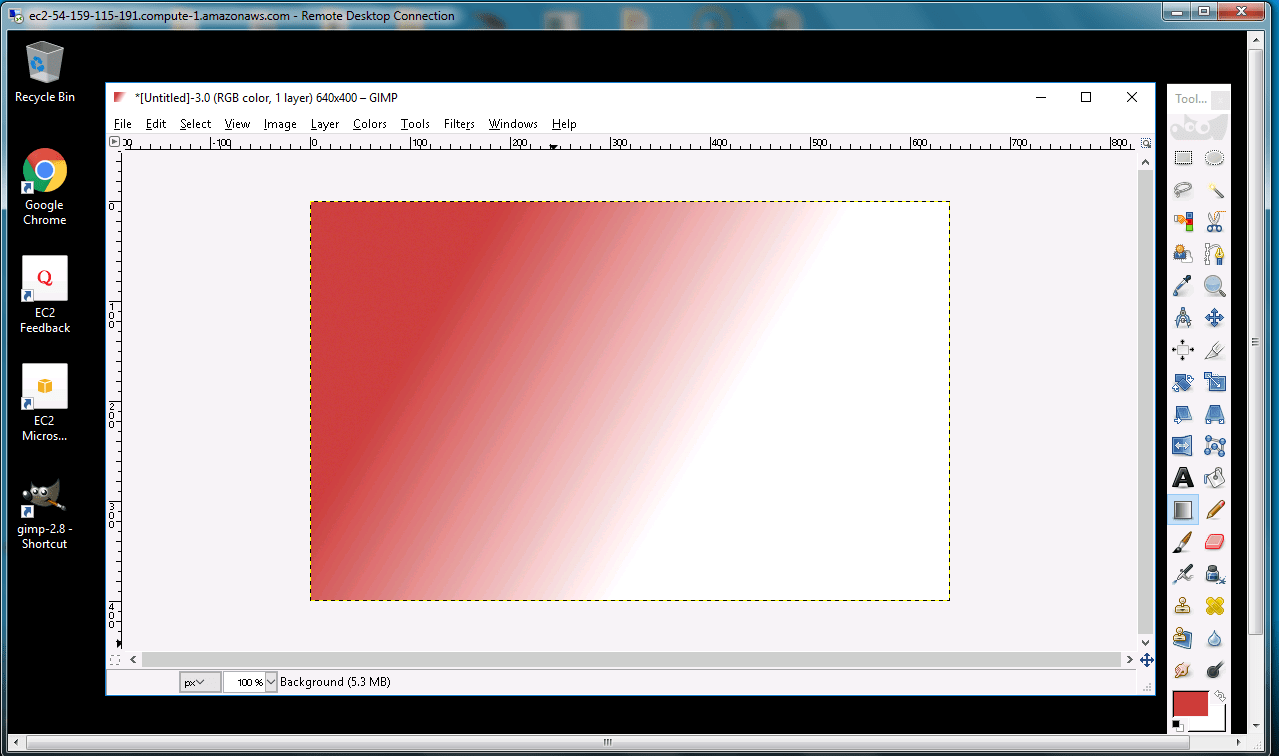The width and height of the screenshot is (1279, 756).
Task: Toggle the Quick Mask button
Action: pos(114,660)
